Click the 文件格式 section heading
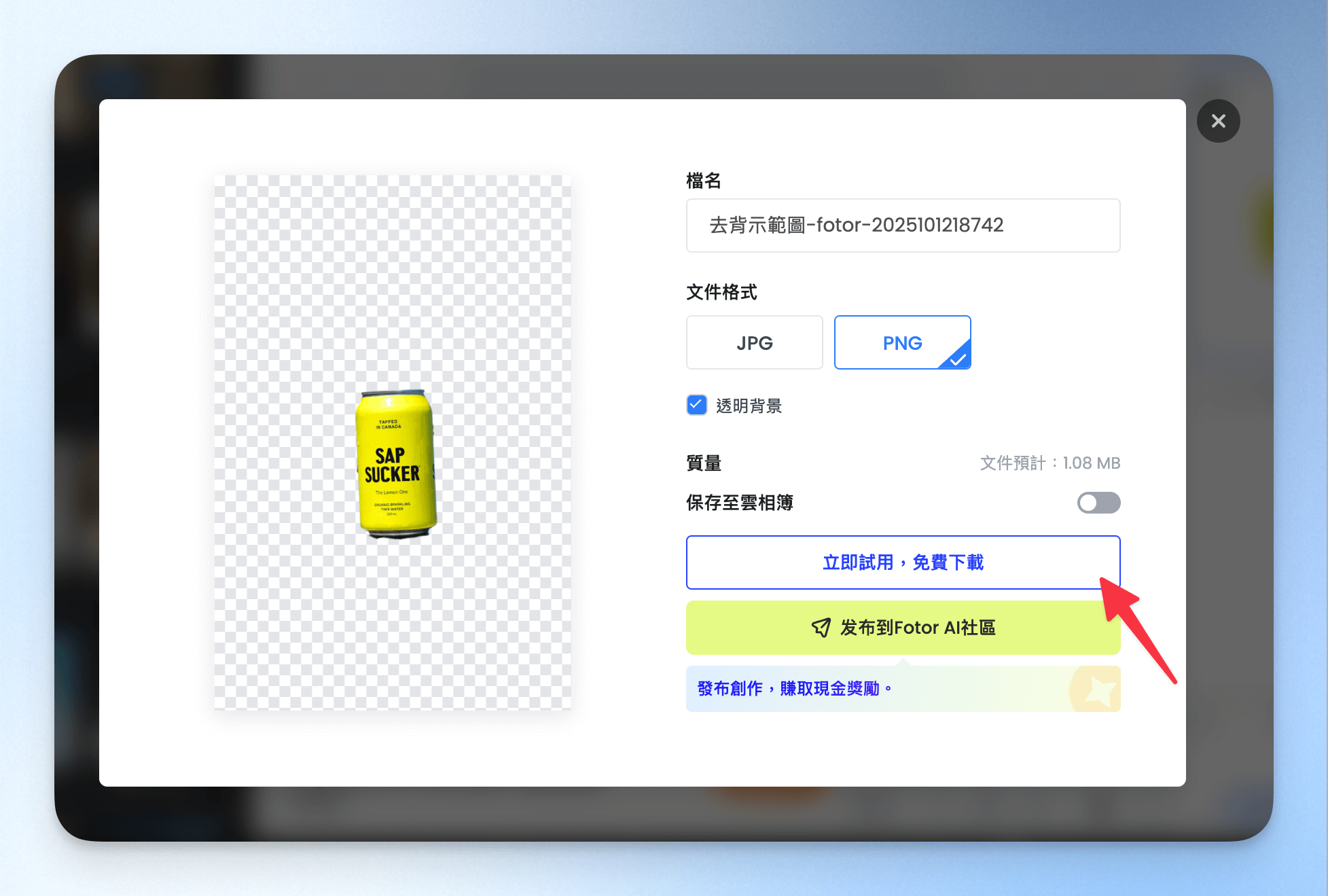1328x896 pixels. click(x=721, y=292)
